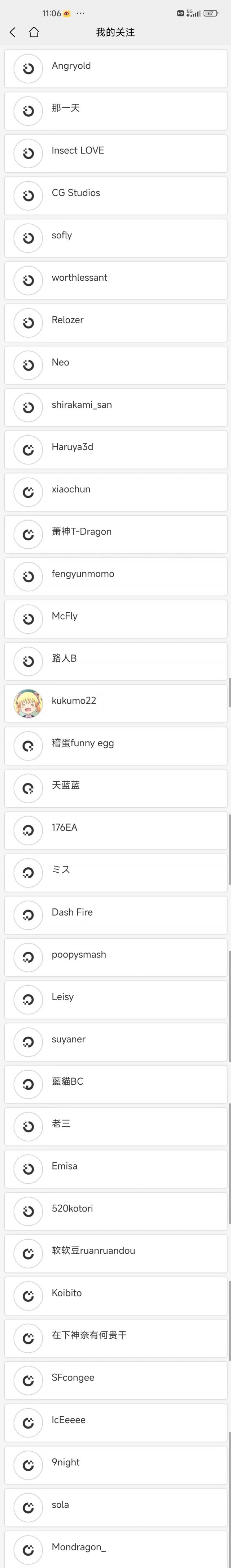
Task: Select the SFcongee user entry
Action: 115,1381
